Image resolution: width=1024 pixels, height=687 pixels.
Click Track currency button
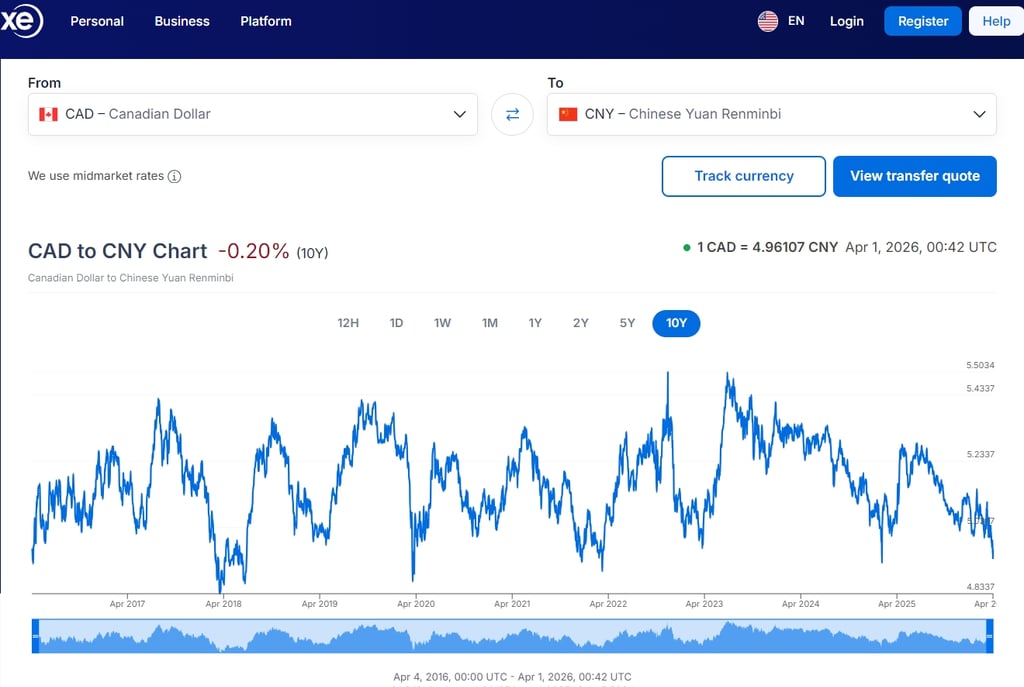click(x=744, y=176)
